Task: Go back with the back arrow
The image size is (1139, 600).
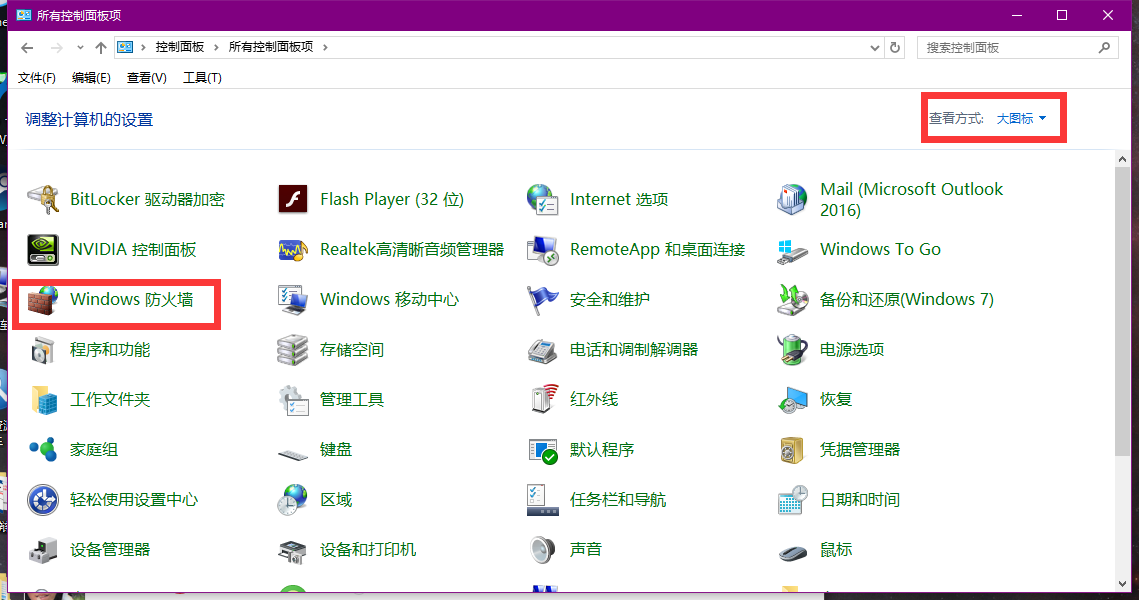Action: pyautogui.click(x=28, y=48)
